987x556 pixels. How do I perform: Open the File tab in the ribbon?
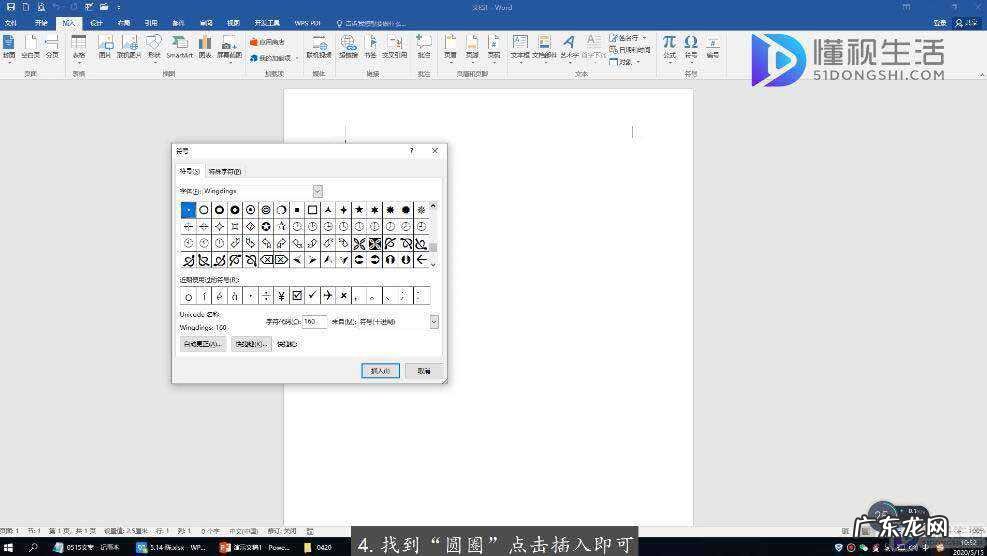tap(11, 22)
